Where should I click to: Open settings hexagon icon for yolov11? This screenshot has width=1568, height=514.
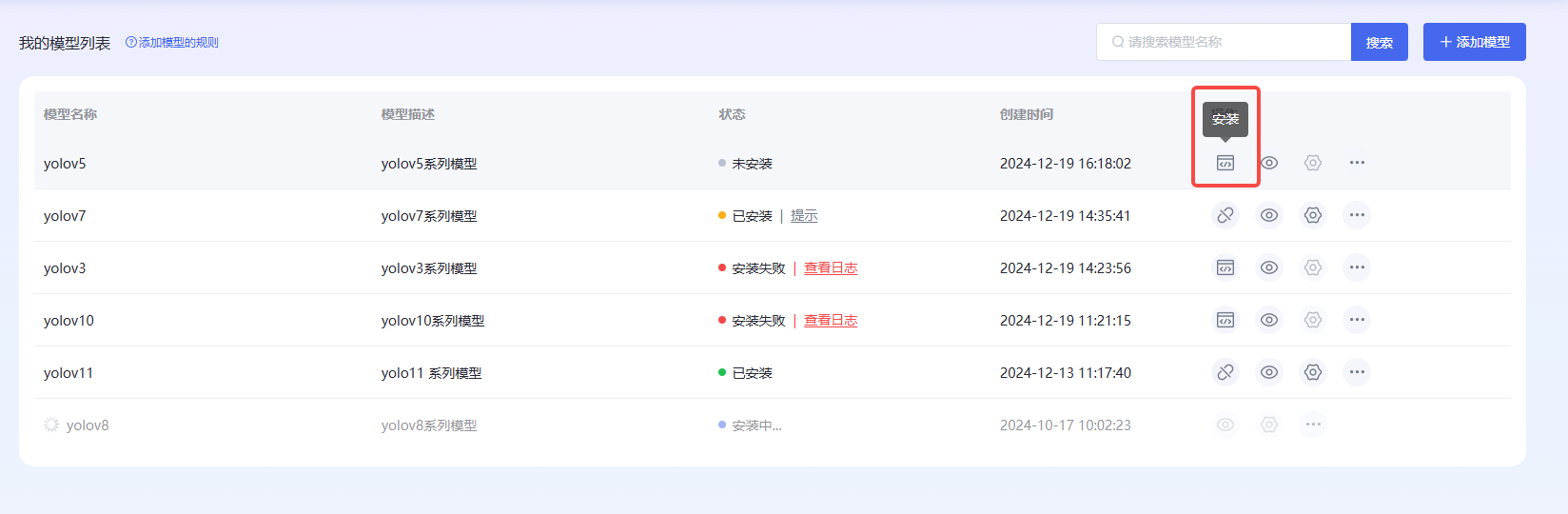[1313, 372]
